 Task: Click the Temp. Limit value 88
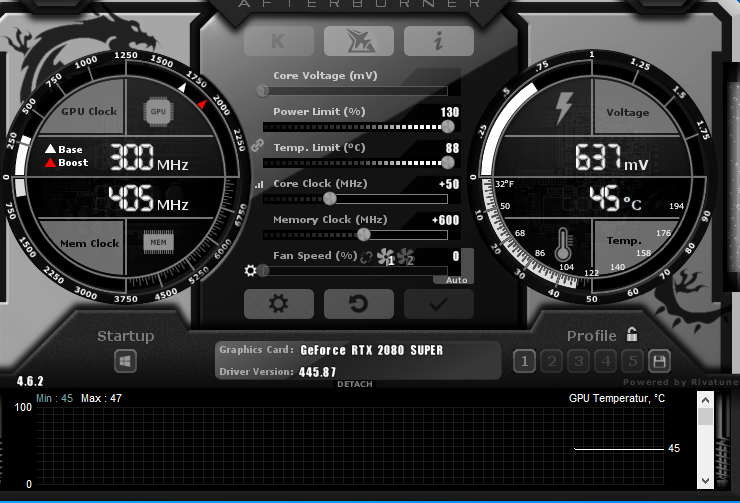click(x=452, y=148)
